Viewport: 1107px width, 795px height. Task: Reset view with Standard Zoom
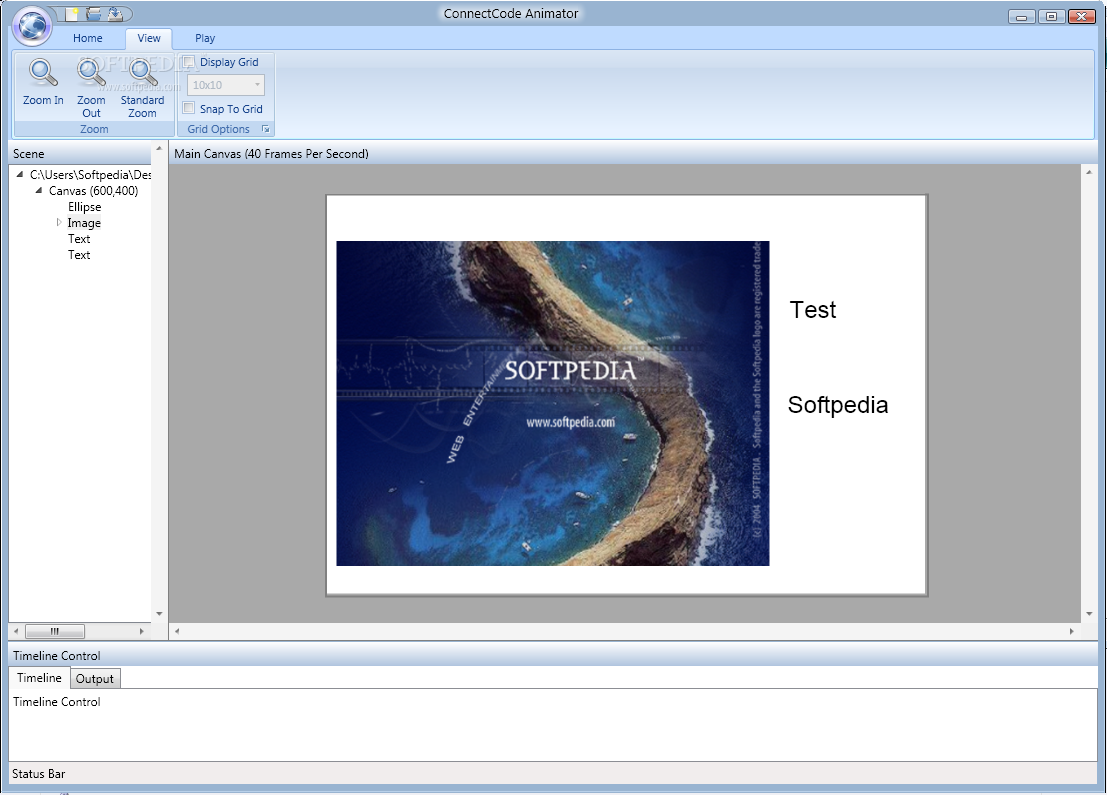coord(142,88)
